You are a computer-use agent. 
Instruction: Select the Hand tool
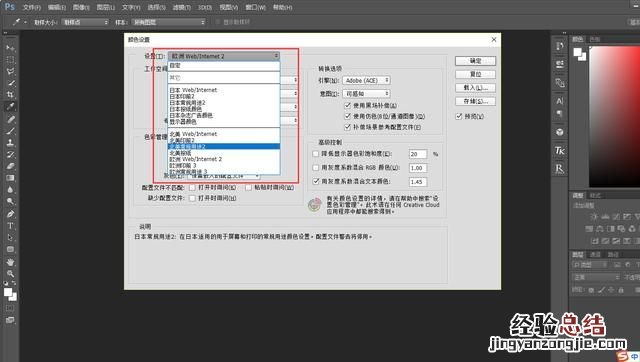click(x=10, y=262)
